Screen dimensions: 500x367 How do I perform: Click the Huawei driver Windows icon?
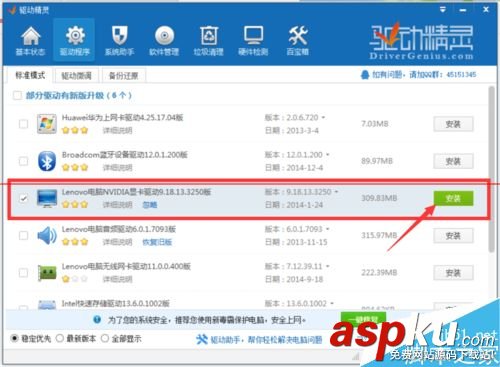[47, 124]
